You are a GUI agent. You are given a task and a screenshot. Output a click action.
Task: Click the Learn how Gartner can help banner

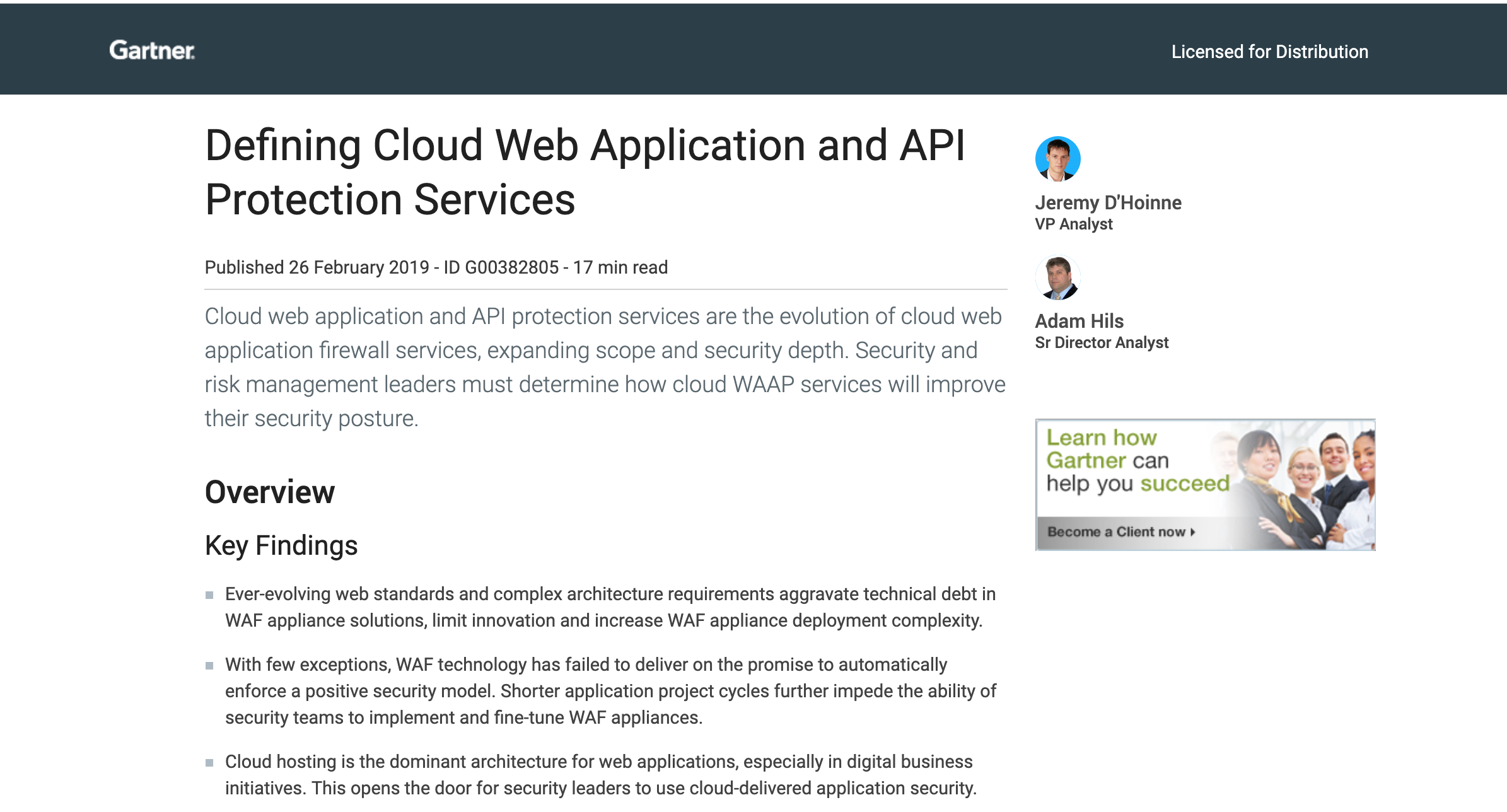click(1205, 484)
